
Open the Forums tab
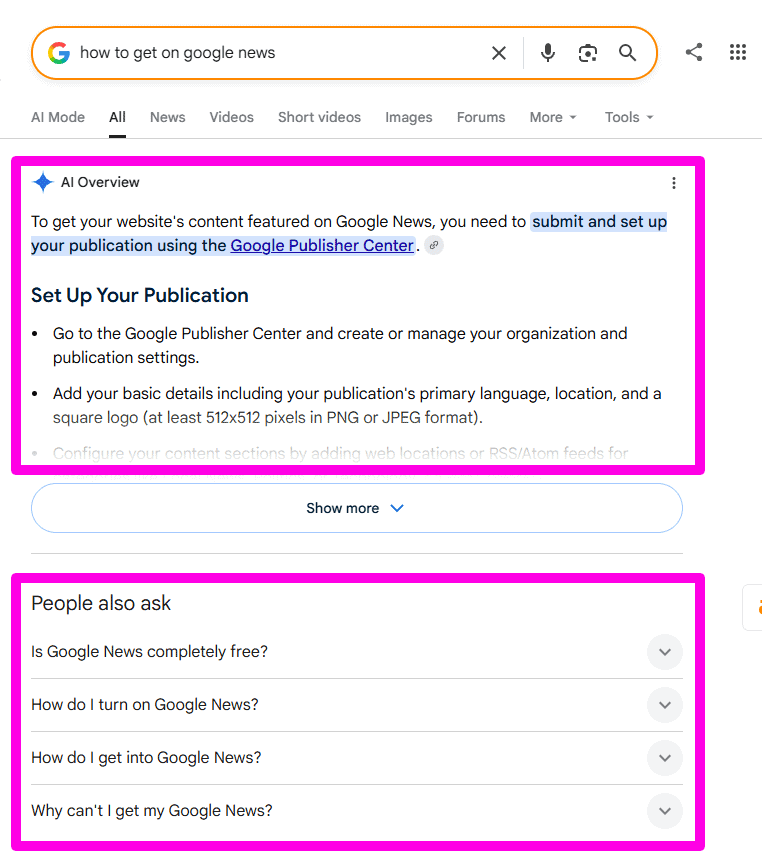click(x=481, y=117)
